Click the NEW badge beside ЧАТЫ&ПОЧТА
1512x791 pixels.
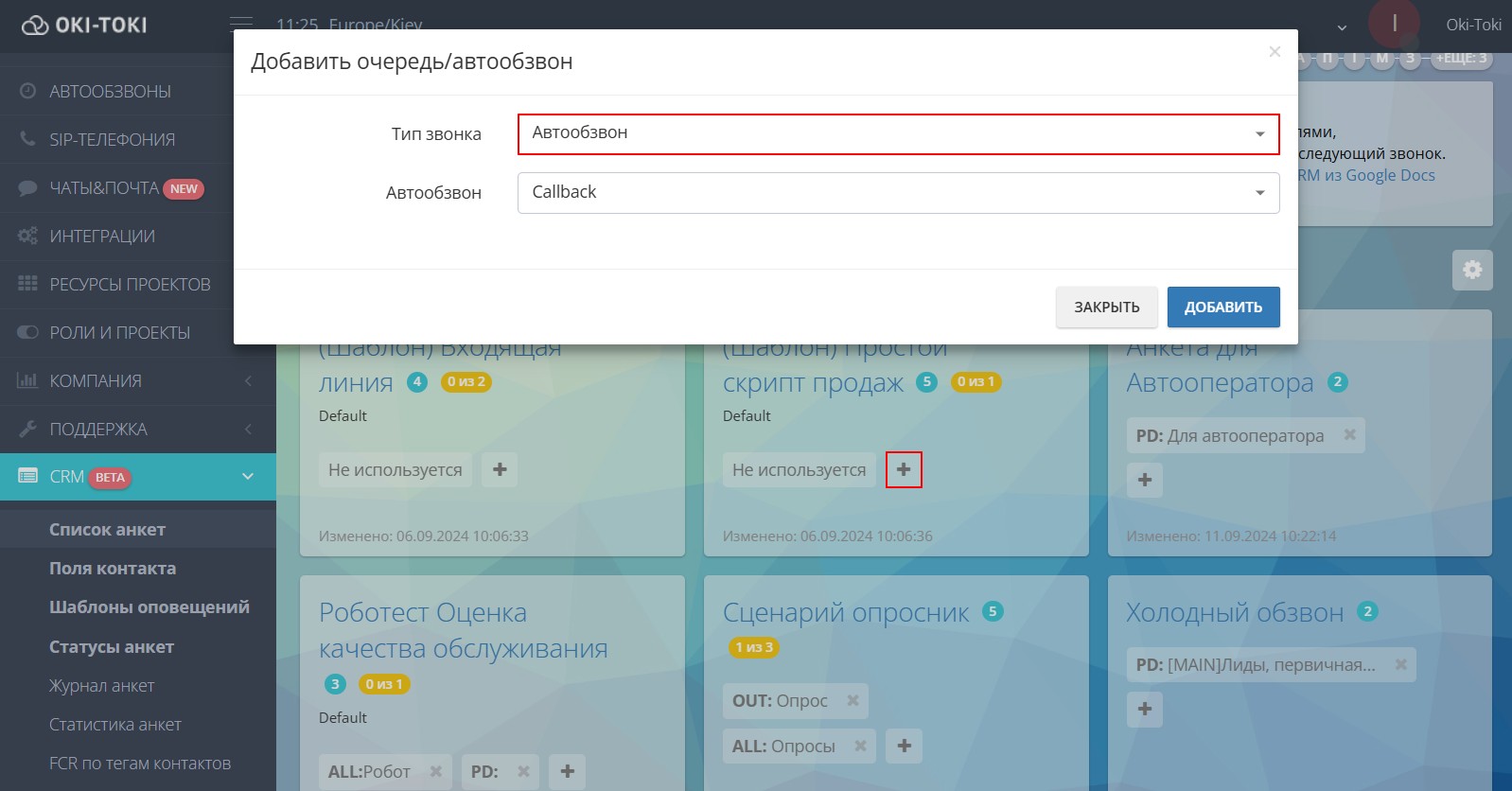coord(184,189)
